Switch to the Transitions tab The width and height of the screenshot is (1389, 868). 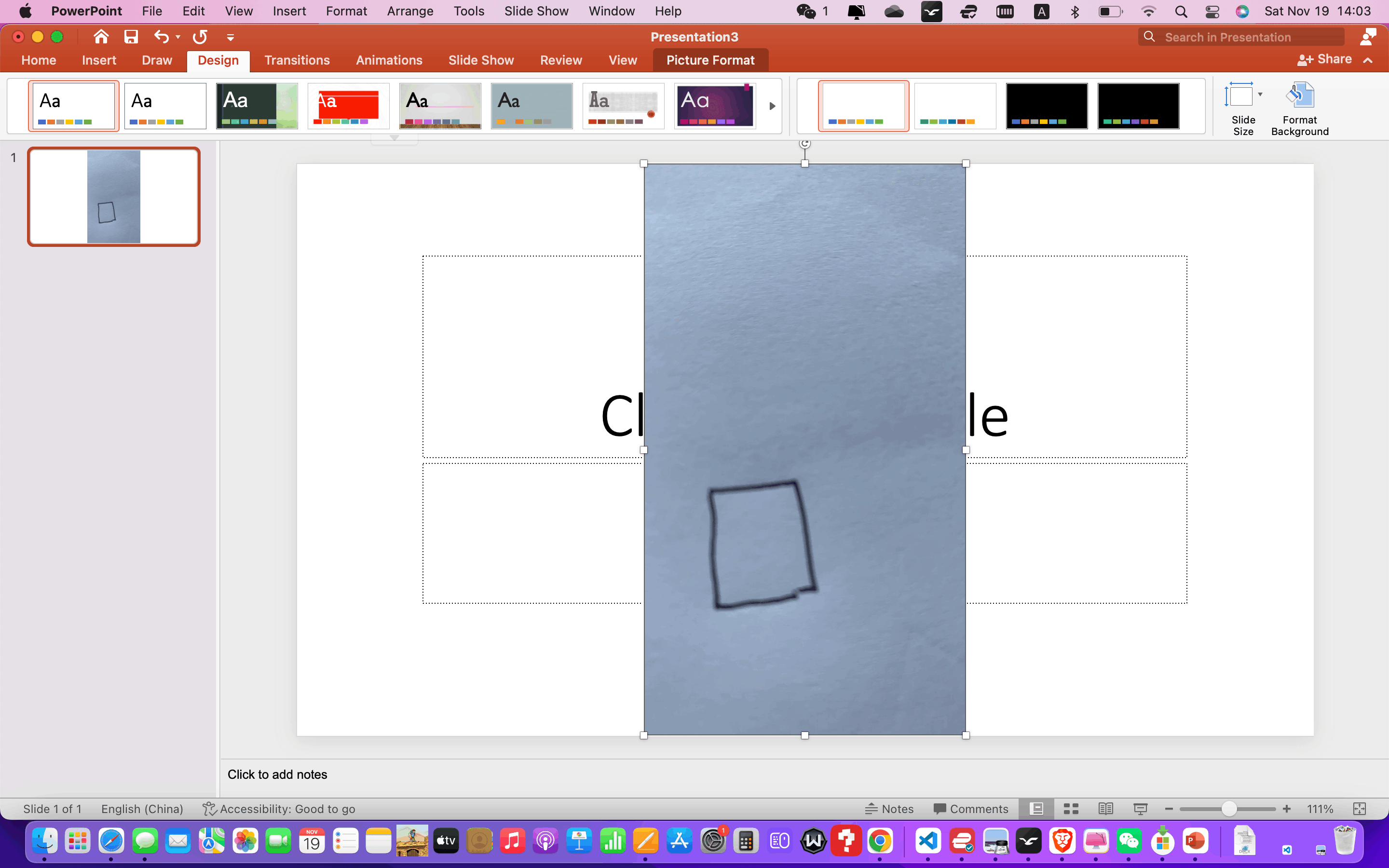(297, 60)
